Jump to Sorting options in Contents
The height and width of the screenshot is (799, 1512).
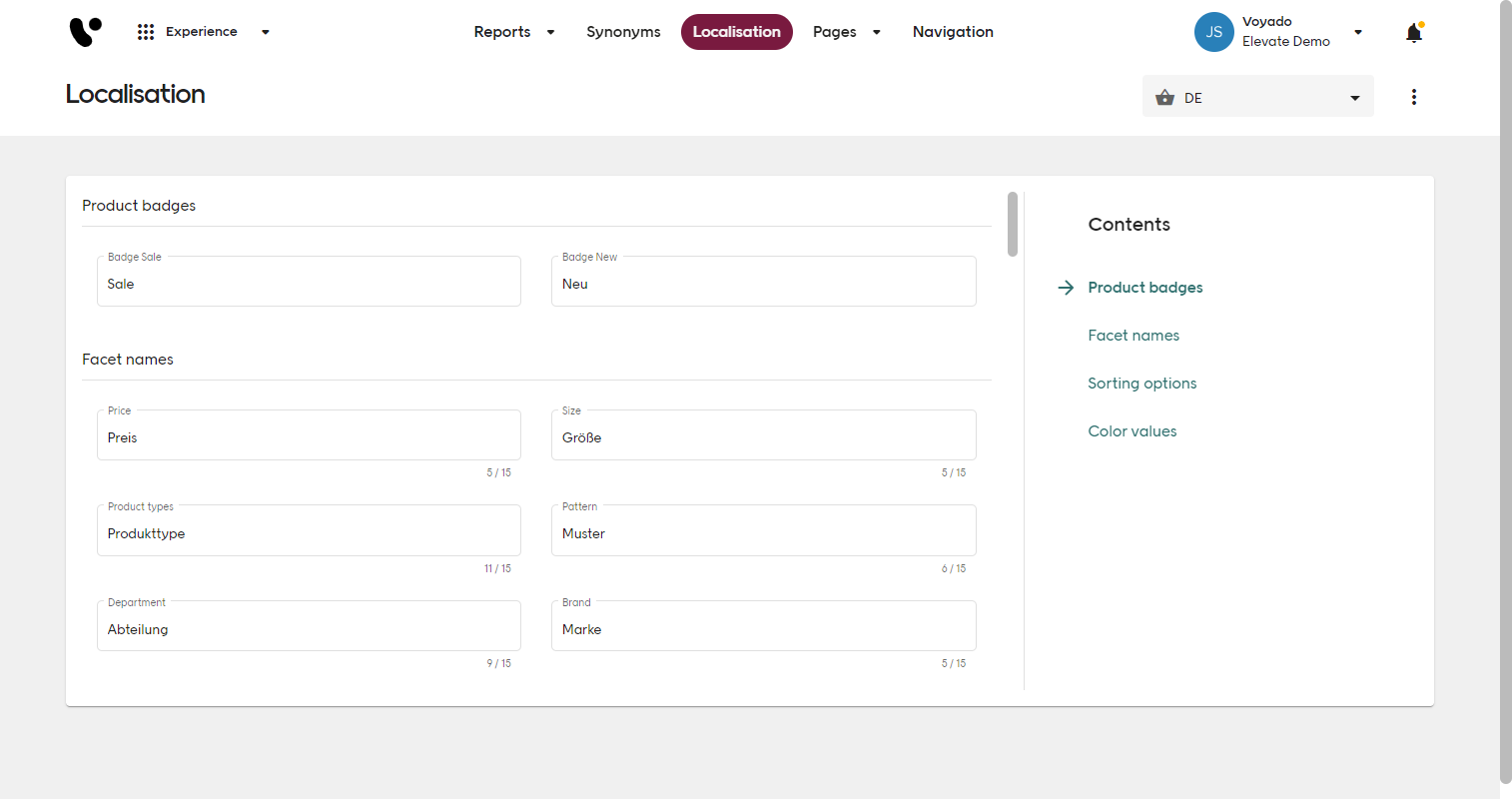(x=1142, y=384)
